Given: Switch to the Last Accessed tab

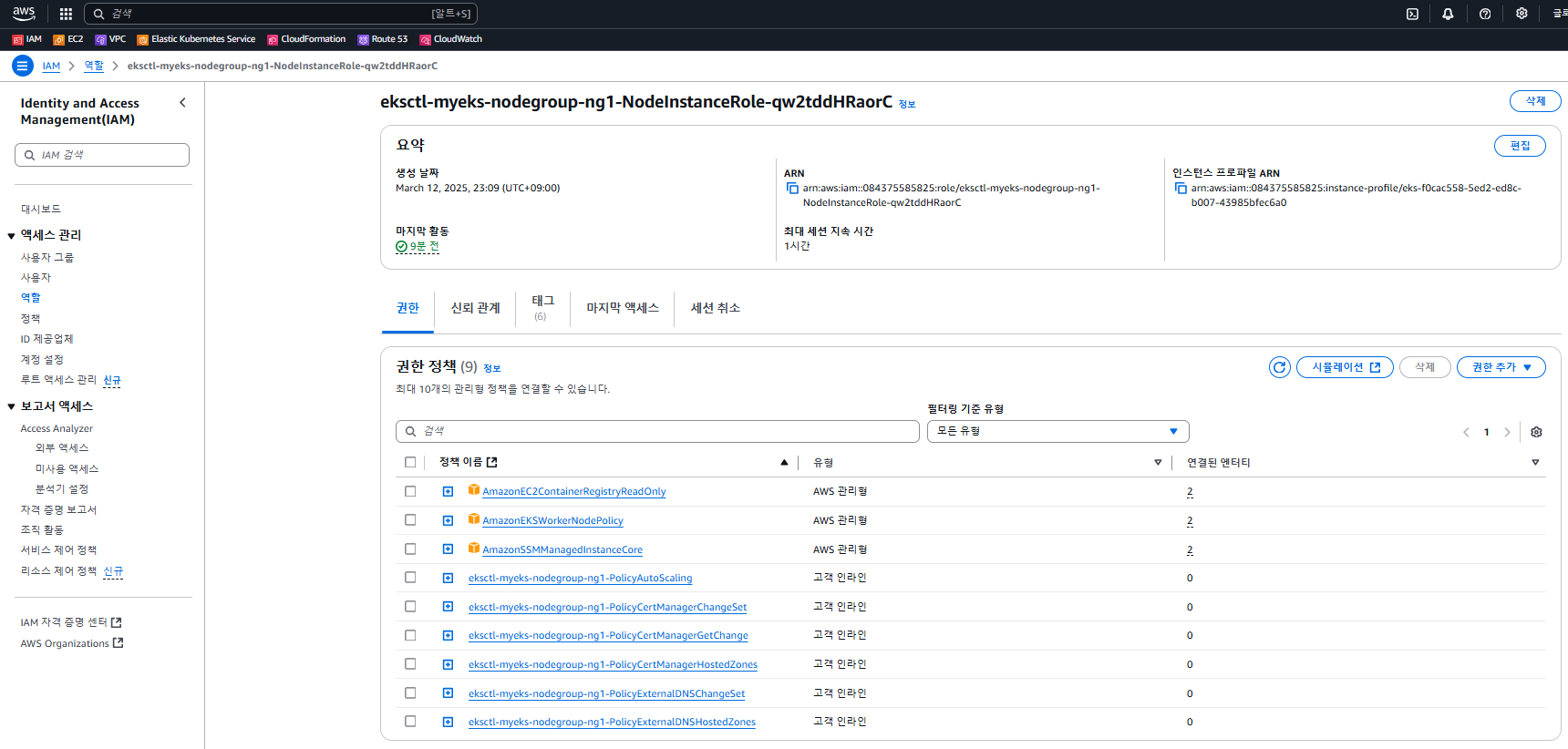Looking at the screenshot, I should click(x=622, y=308).
